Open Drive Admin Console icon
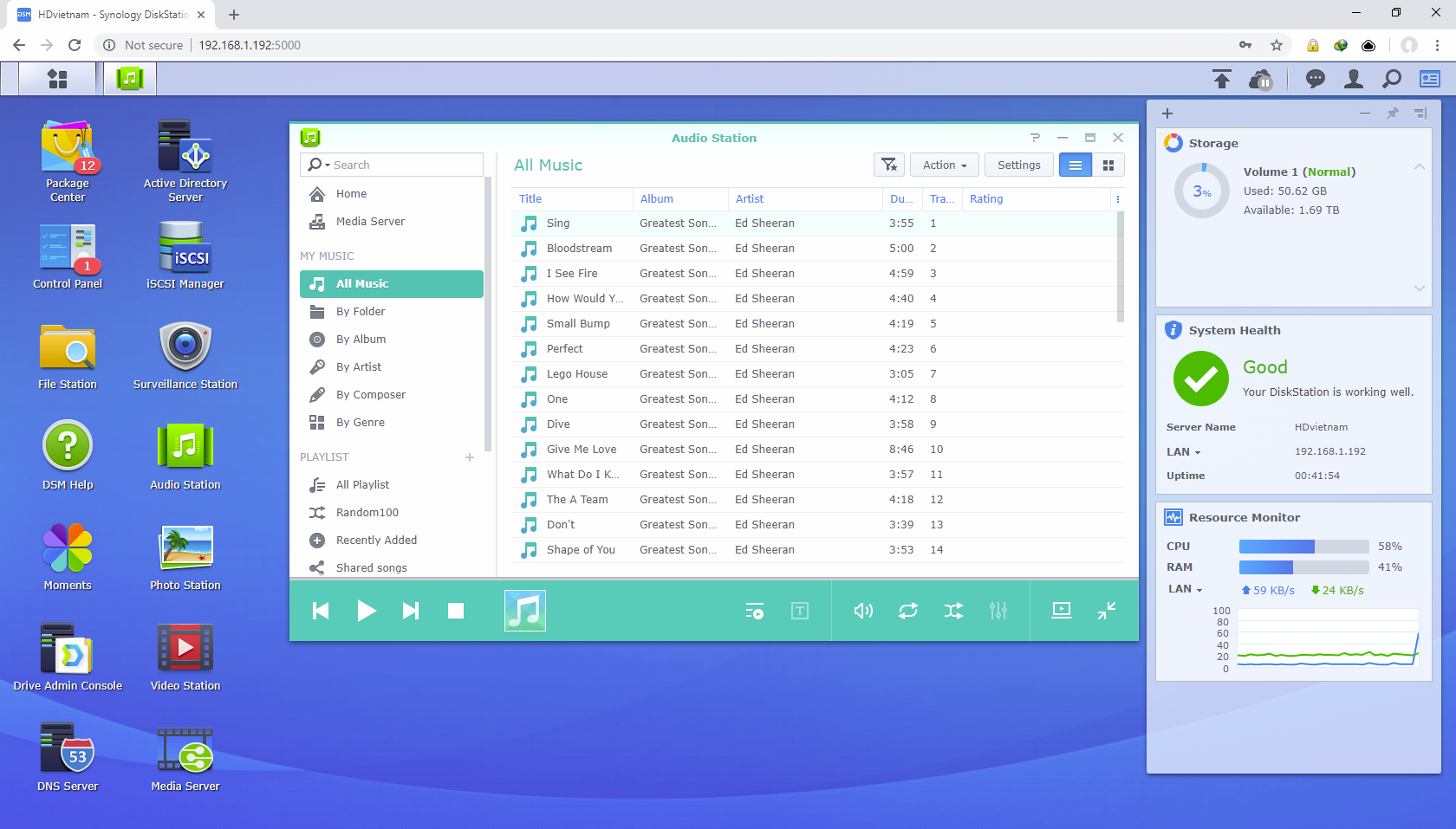Screen dimensions: 1456x829 coord(68,657)
